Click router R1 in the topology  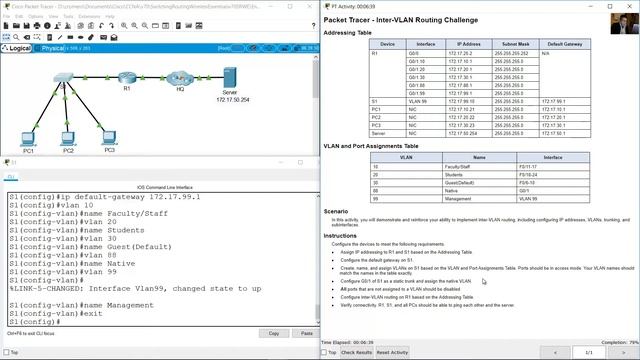(x=127, y=78)
